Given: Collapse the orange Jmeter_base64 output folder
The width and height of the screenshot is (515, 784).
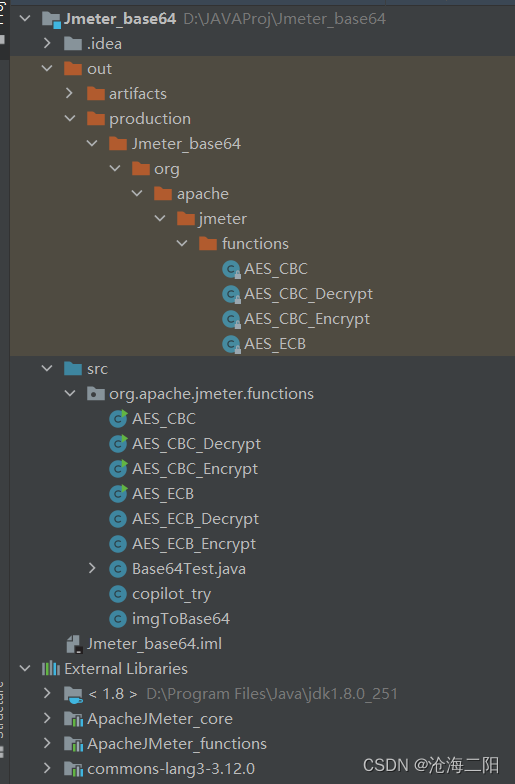Looking at the screenshot, I should (x=92, y=144).
